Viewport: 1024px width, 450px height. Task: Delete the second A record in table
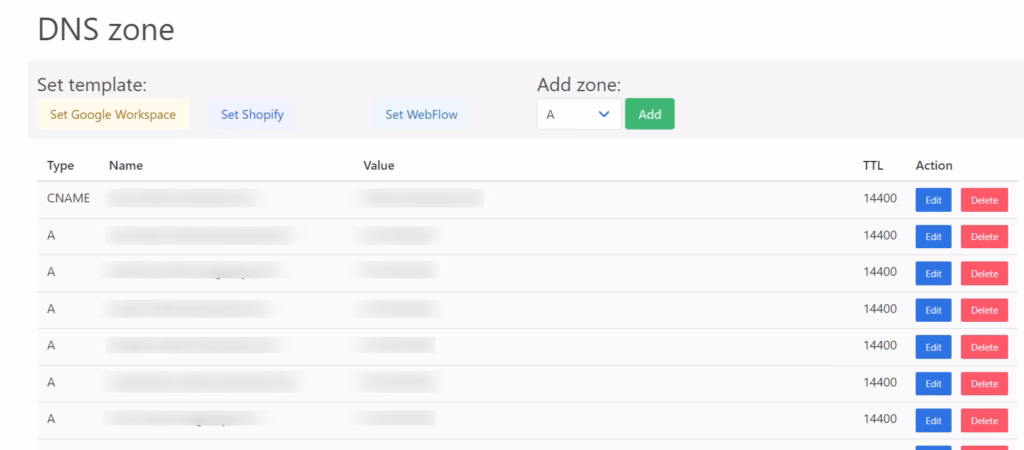click(x=984, y=274)
